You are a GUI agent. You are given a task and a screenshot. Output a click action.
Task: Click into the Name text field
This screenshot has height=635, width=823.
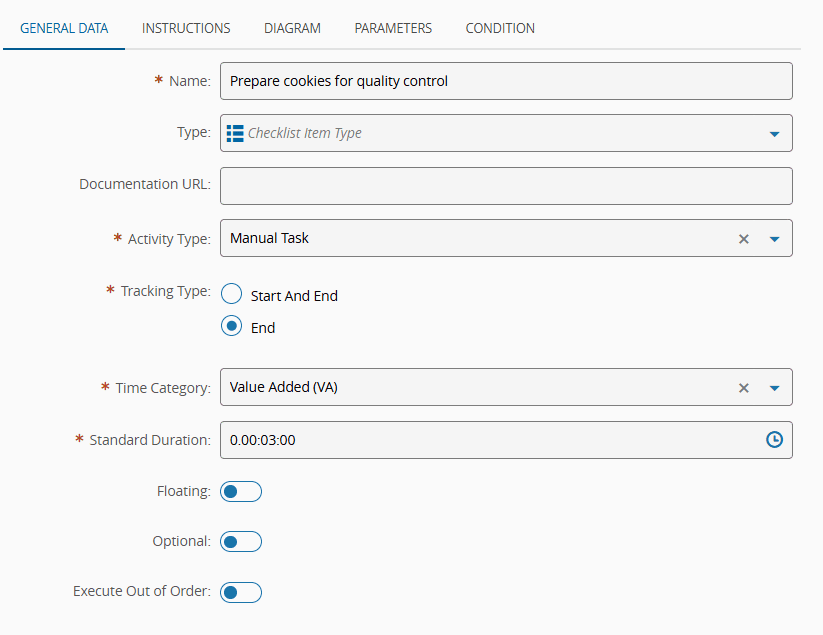(506, 81)
